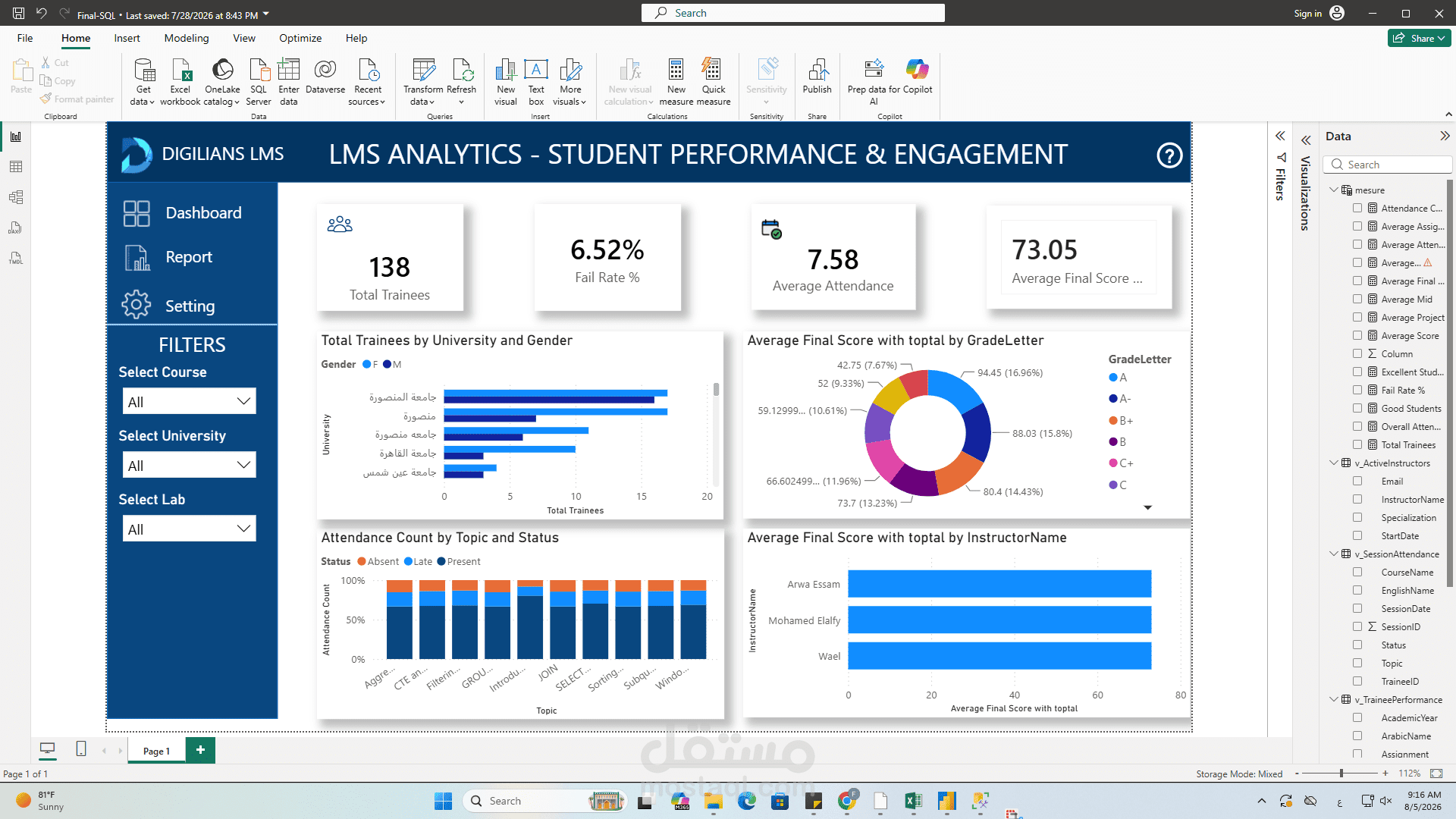Tick the Good Students measure

pyautogui.click(x=1357, y=408)
